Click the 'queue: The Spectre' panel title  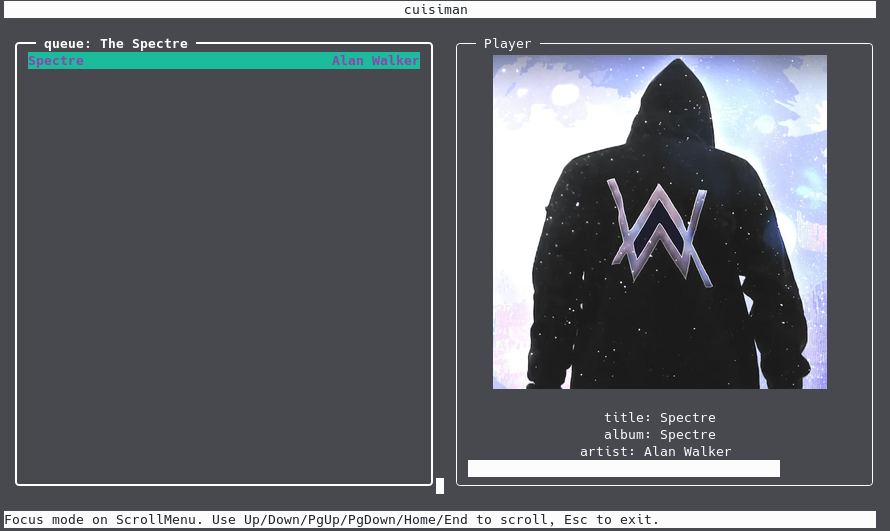(116, 44)
